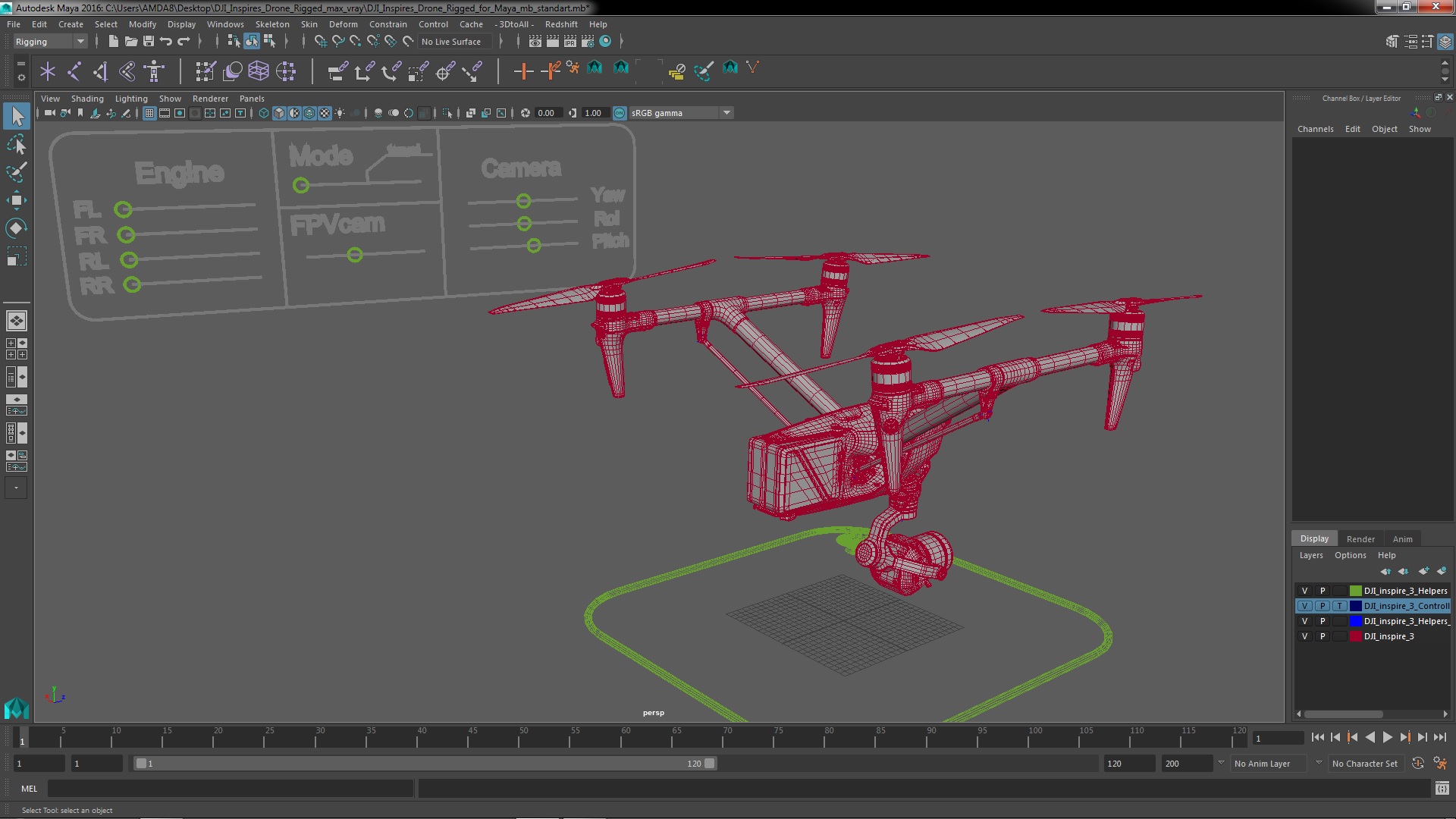Open the Rigging menu set dropdown
The image size is (1456, 819).
[50, 42]
